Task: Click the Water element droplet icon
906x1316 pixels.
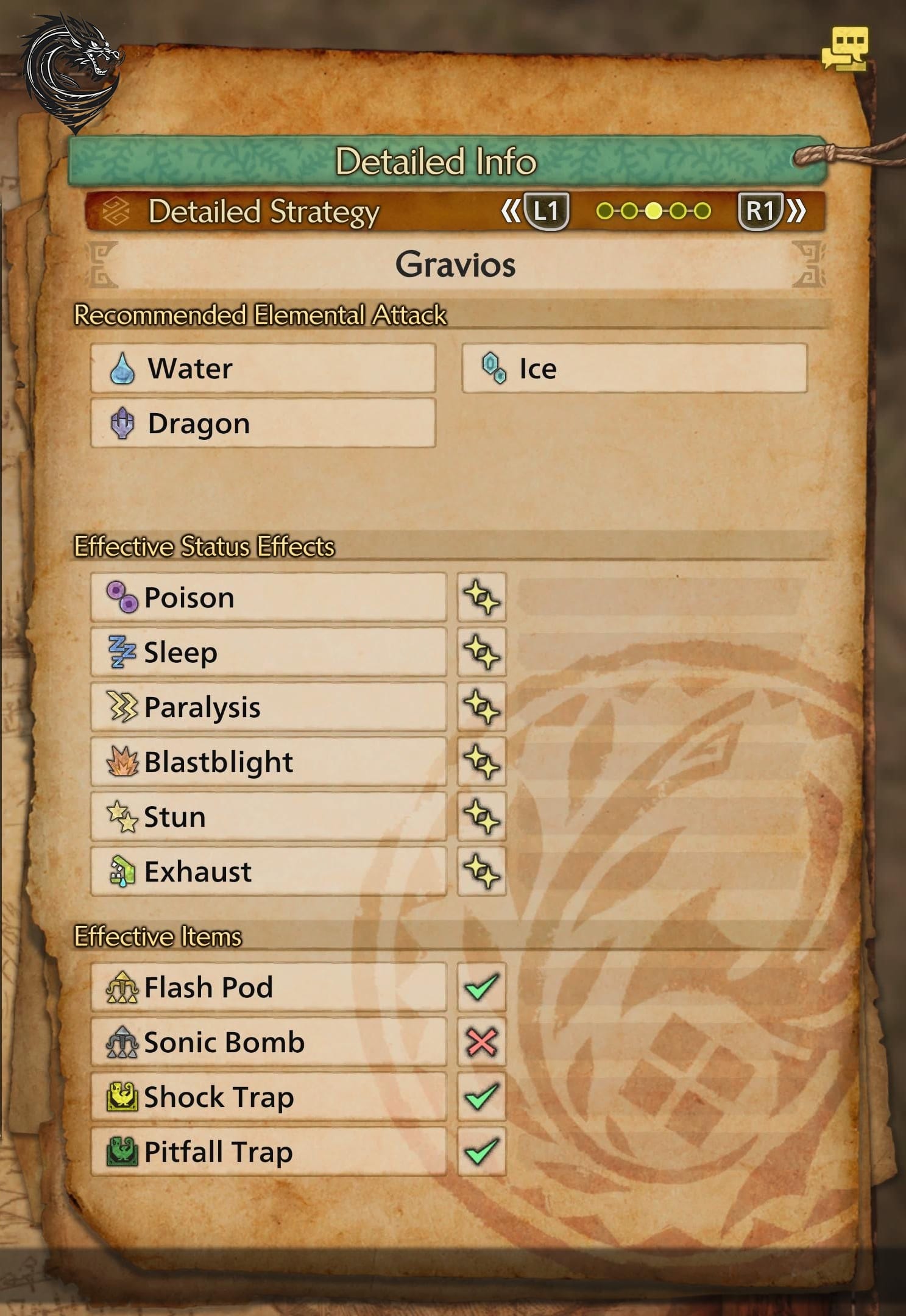Action: (x=122, y=369)
